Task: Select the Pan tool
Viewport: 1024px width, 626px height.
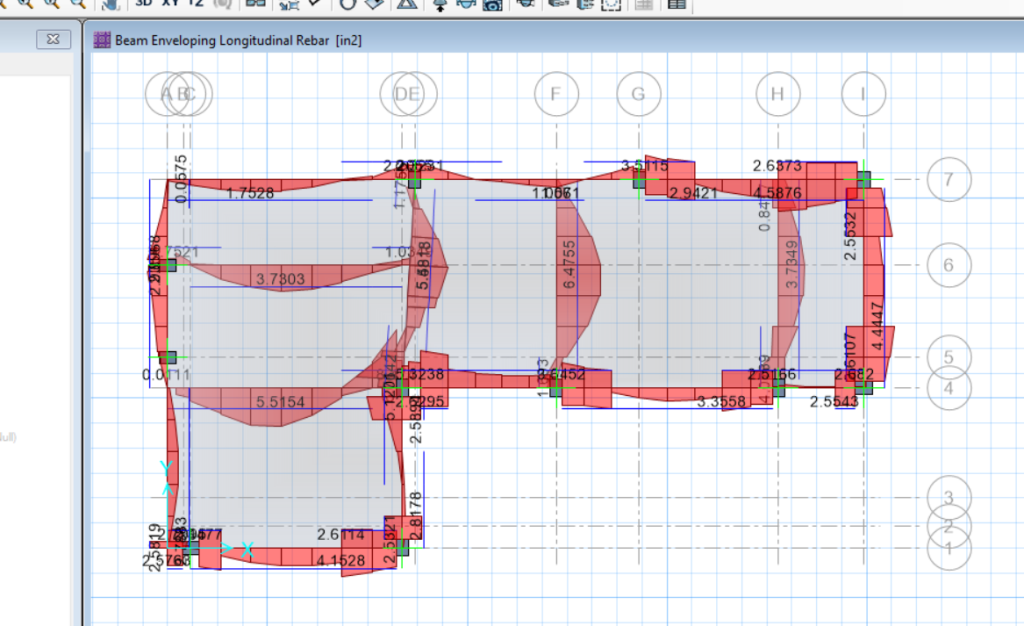Action: pos(112,4)
